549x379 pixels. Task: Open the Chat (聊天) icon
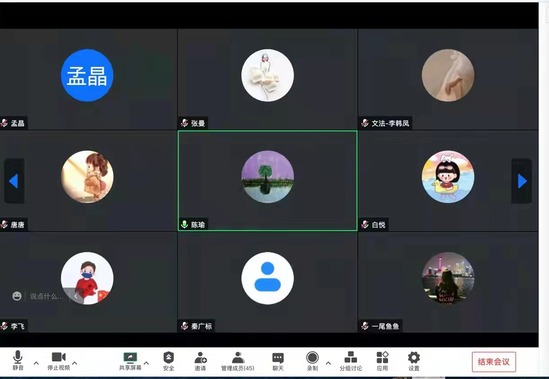(x=278, y=361)
